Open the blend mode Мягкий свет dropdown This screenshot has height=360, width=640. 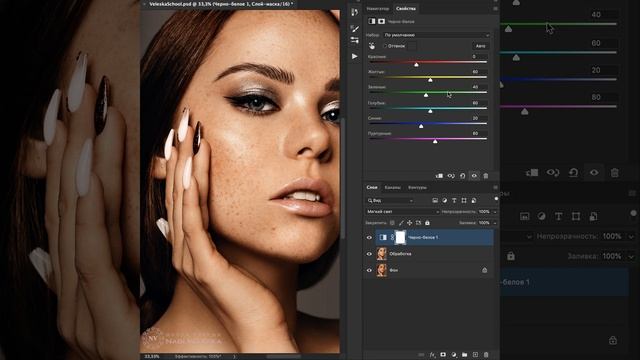coord(402,212)
